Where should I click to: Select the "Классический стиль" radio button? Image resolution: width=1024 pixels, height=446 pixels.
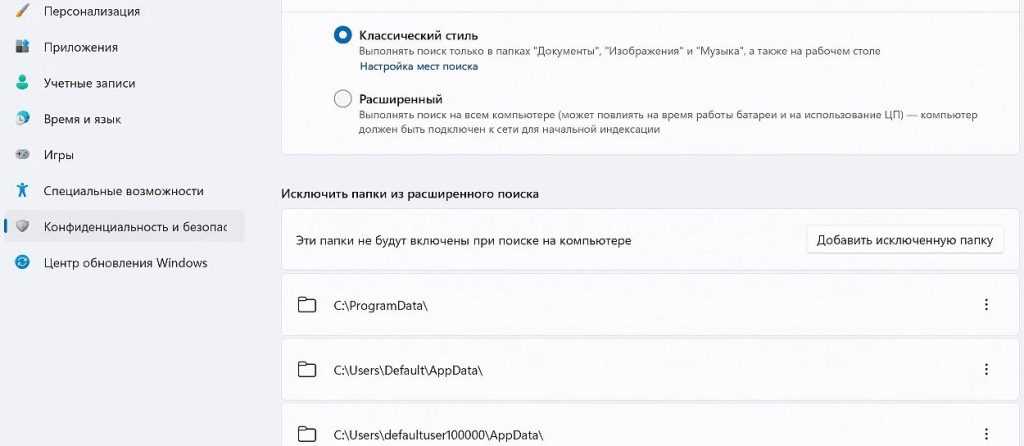tap(343, 35)
